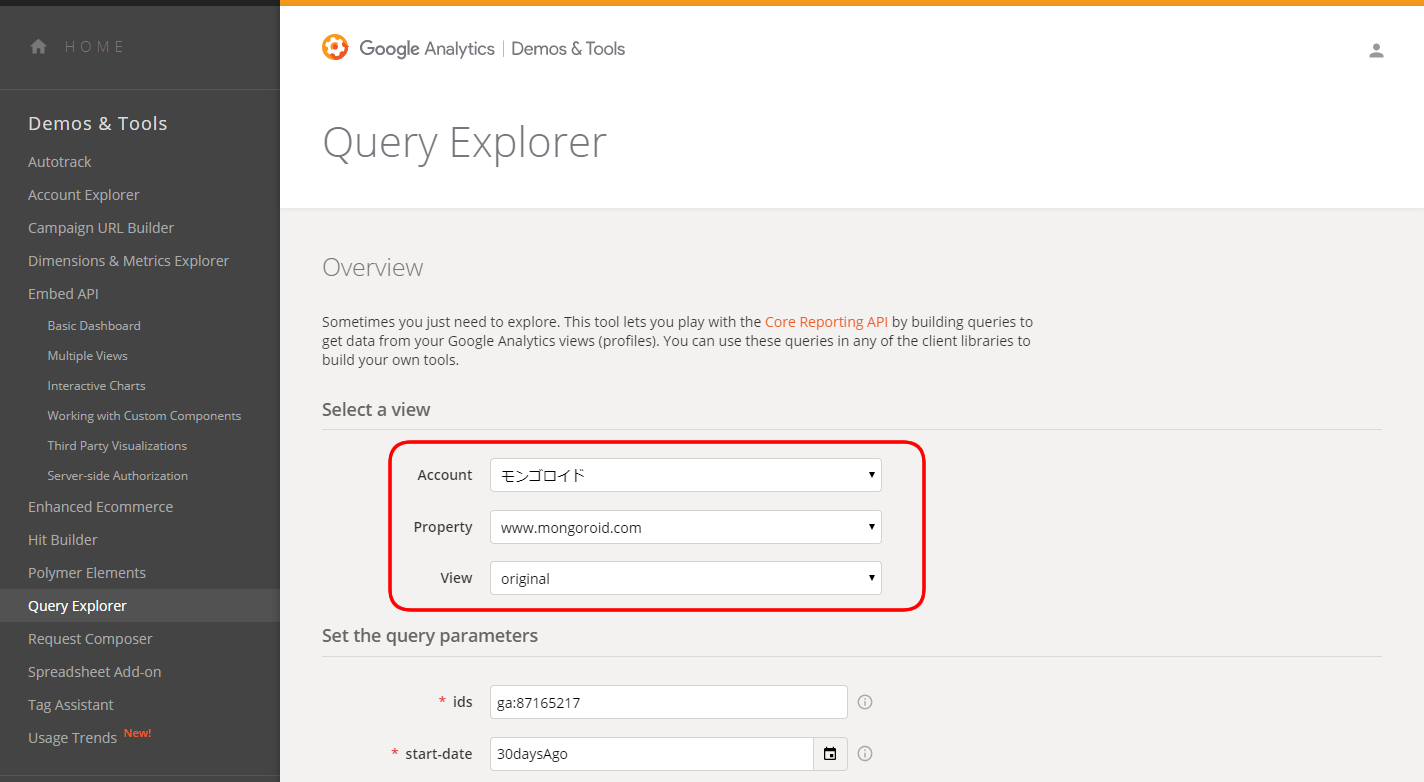The width and height of the screenshot is (1424, 782).
Task: Open Spreadsheet Add-on page
Action: (x=94, y=672)
